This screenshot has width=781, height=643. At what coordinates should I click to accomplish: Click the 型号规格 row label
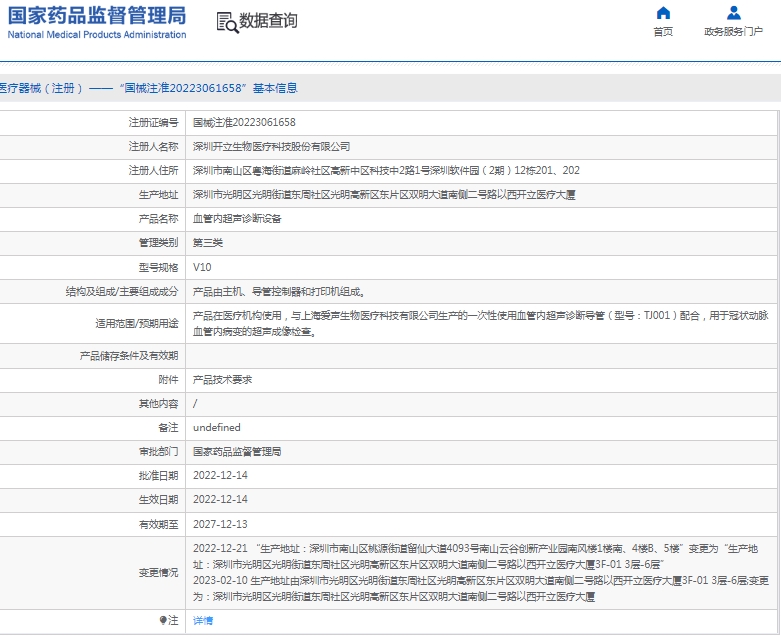click(158, 267)
